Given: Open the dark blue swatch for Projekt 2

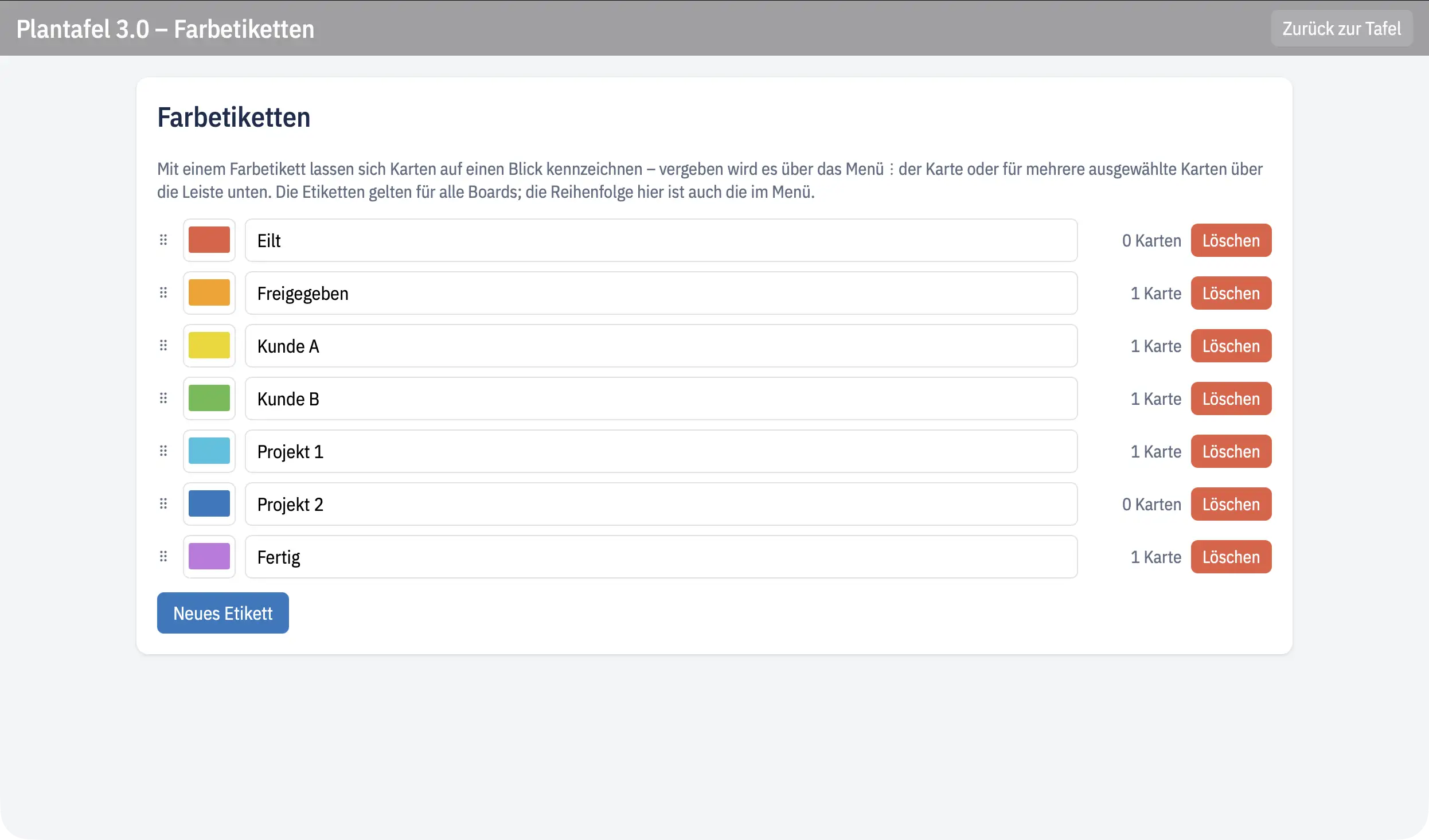Looking at the screenshot, I should 209,504.
